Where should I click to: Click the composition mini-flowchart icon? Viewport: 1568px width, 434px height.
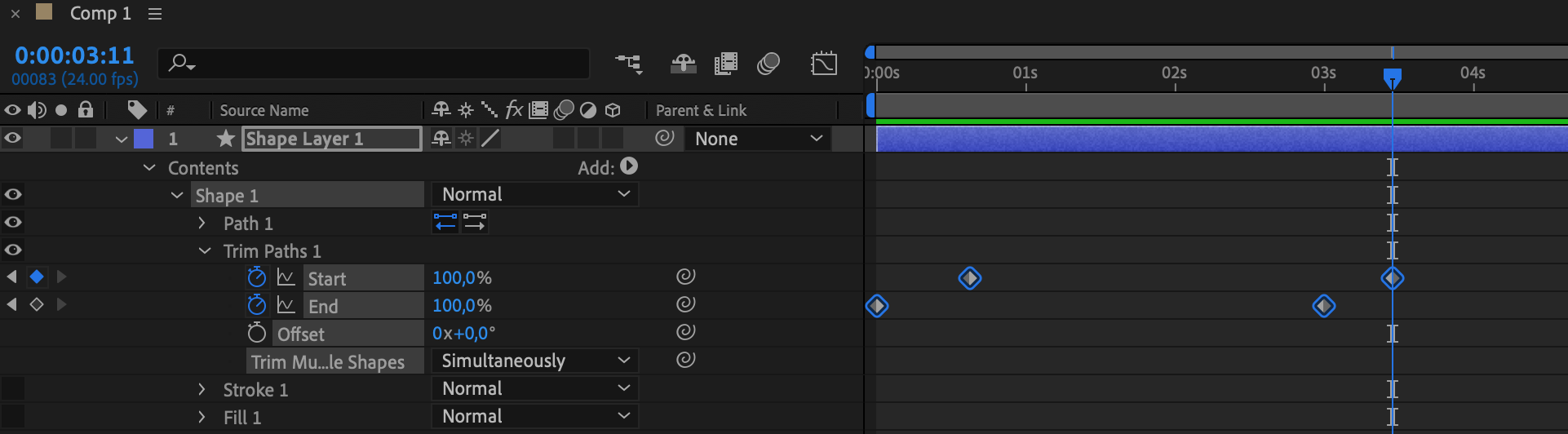628,64
